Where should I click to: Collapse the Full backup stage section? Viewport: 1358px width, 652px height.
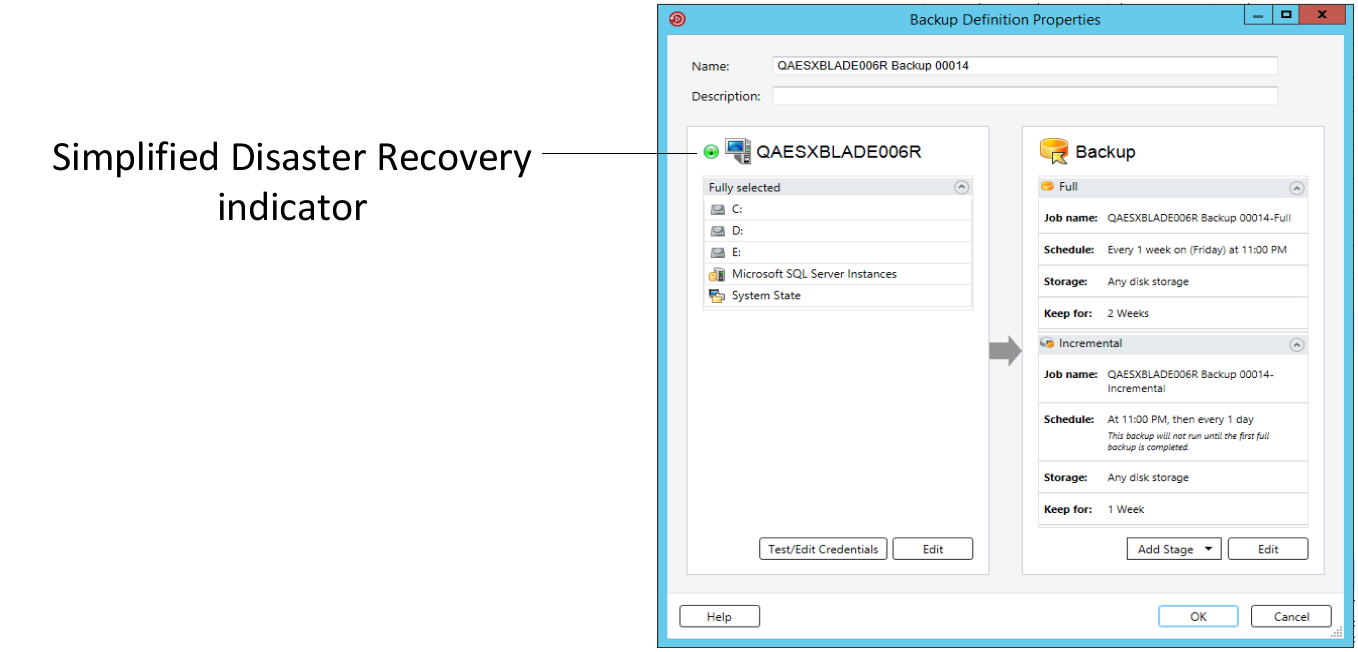point(1296,188)
